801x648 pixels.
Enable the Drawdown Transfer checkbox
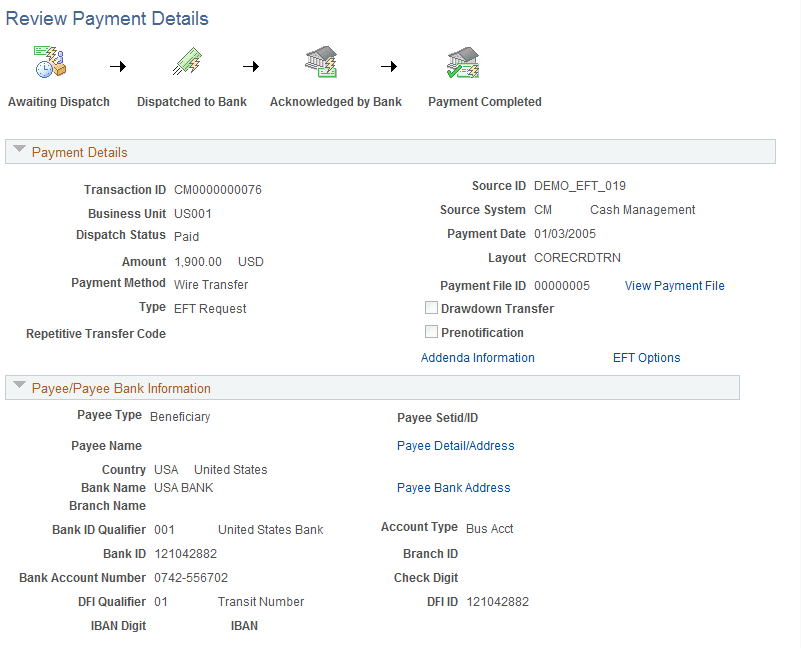431,307
